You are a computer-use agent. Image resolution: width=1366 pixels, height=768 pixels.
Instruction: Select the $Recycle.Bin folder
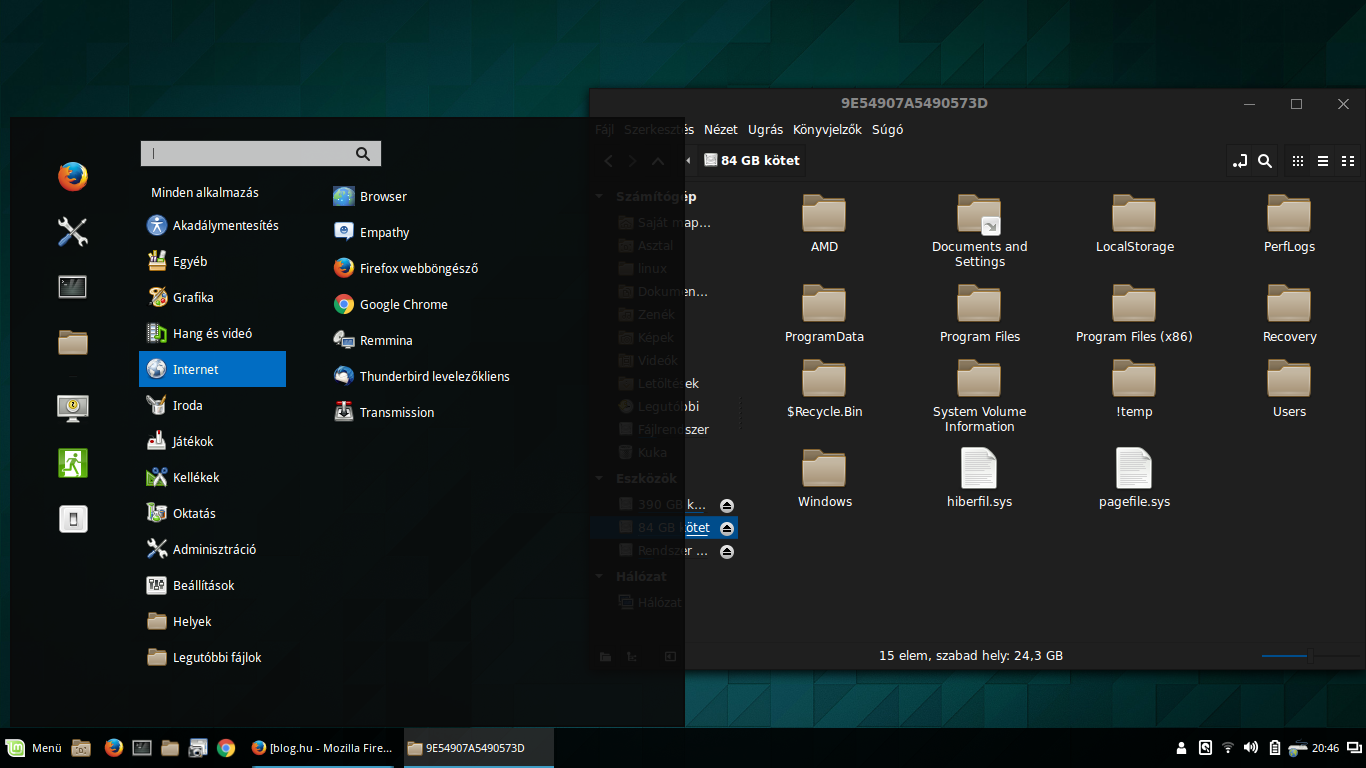tap(824, 389)
